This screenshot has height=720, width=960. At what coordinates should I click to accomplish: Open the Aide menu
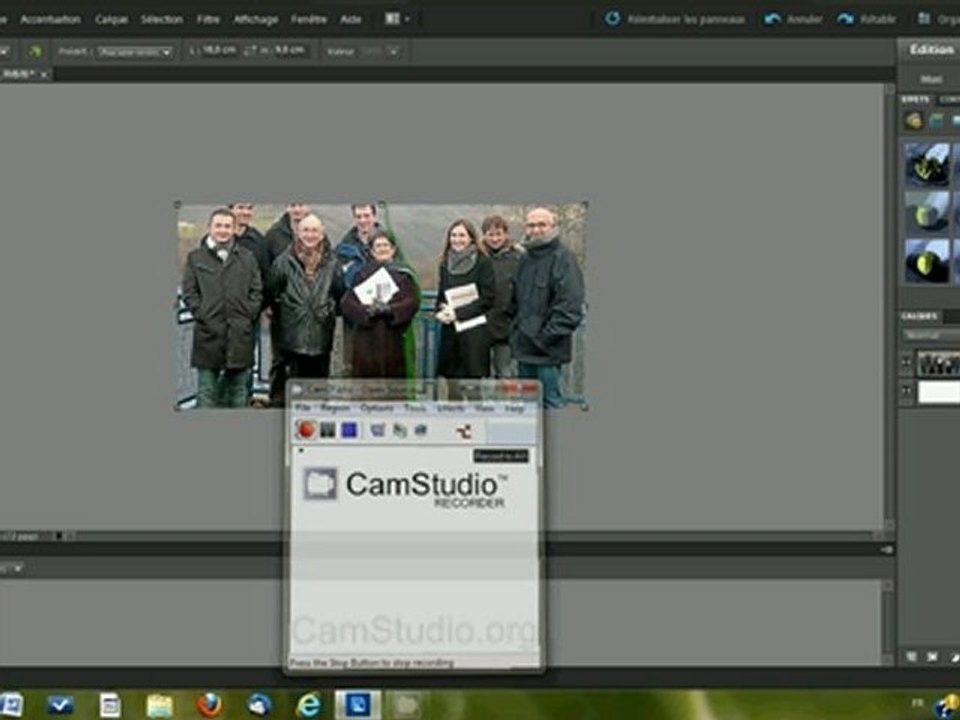click(x=351, y=19)
